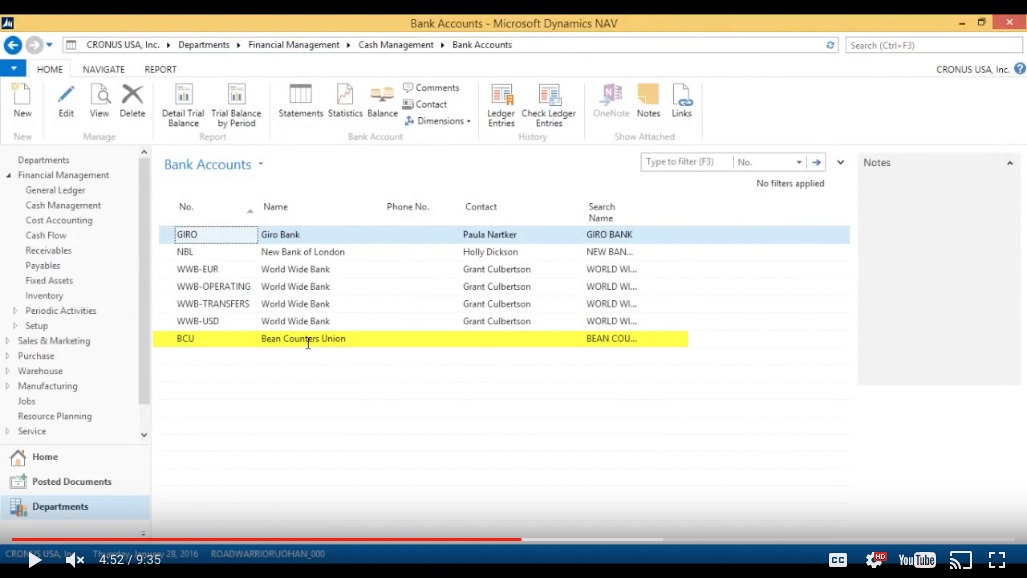Expand the Sales & Marketing node

[x=7, y=341]
